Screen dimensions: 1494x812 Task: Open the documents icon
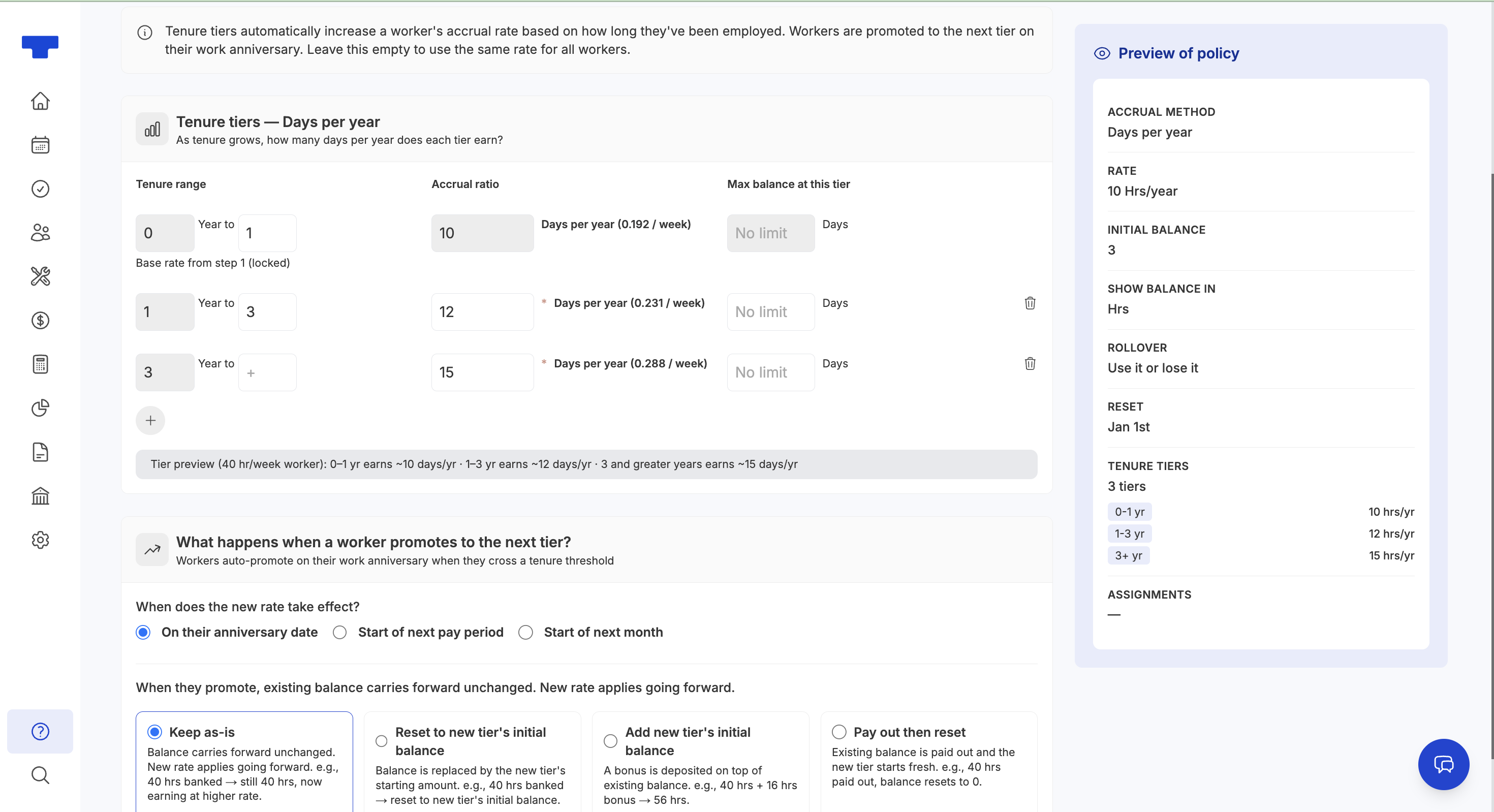(40, 452)
